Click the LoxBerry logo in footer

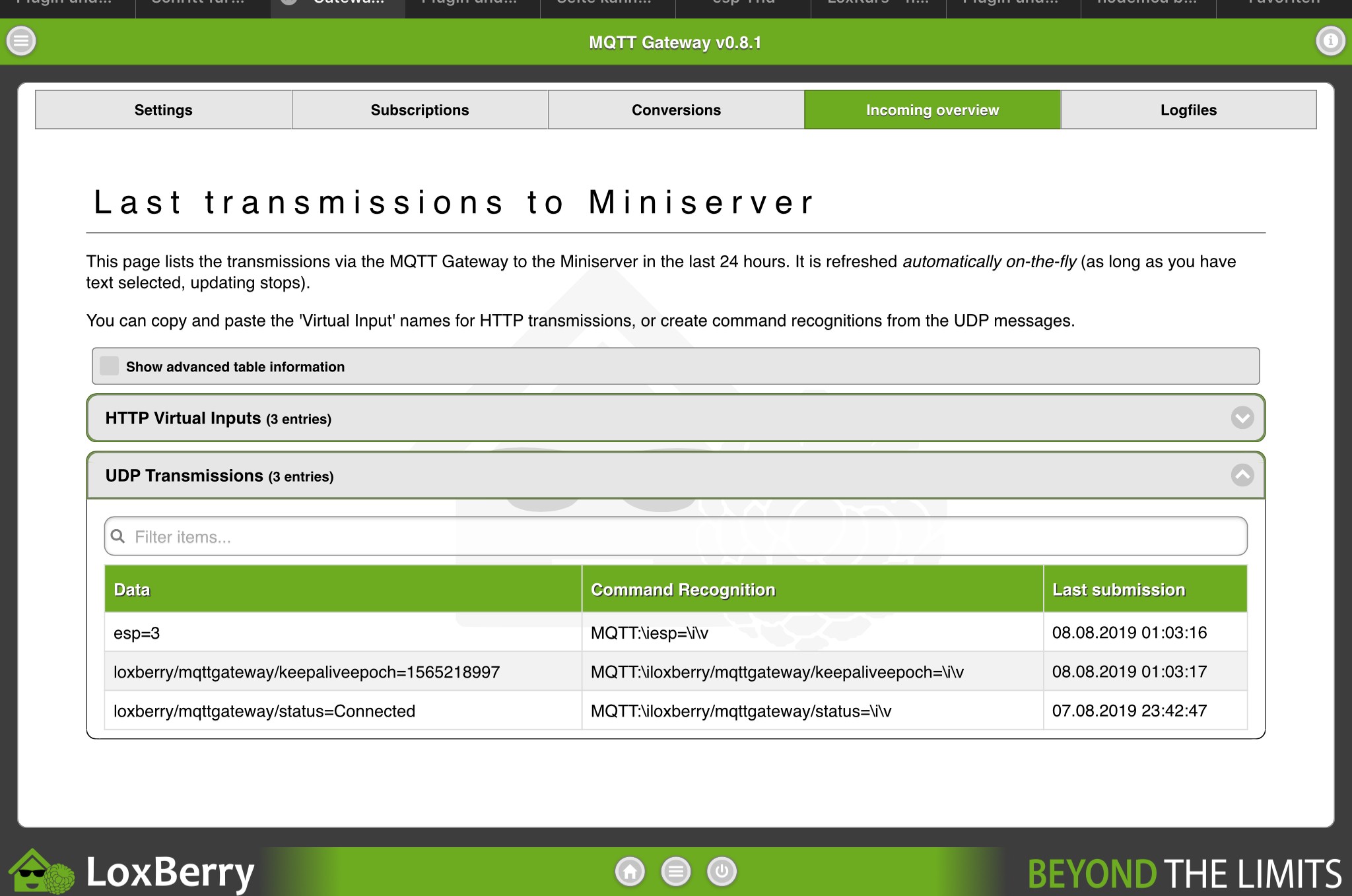132,872
